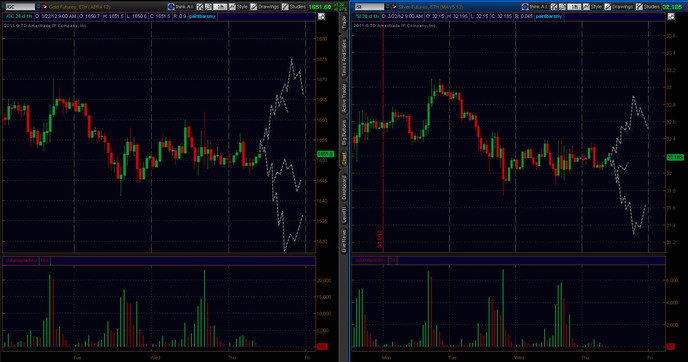Viewport: 688px width, 362px height.
Task: Click the /GC symbol input field
Action: (20, 7)
